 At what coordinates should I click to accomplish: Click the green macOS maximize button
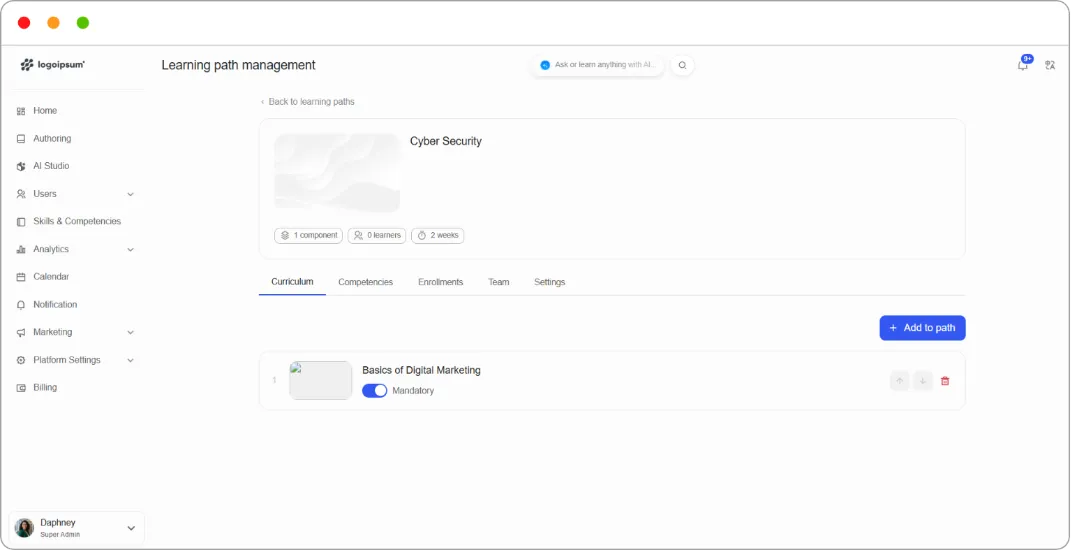pyautogui.click(x=83, y=23)
